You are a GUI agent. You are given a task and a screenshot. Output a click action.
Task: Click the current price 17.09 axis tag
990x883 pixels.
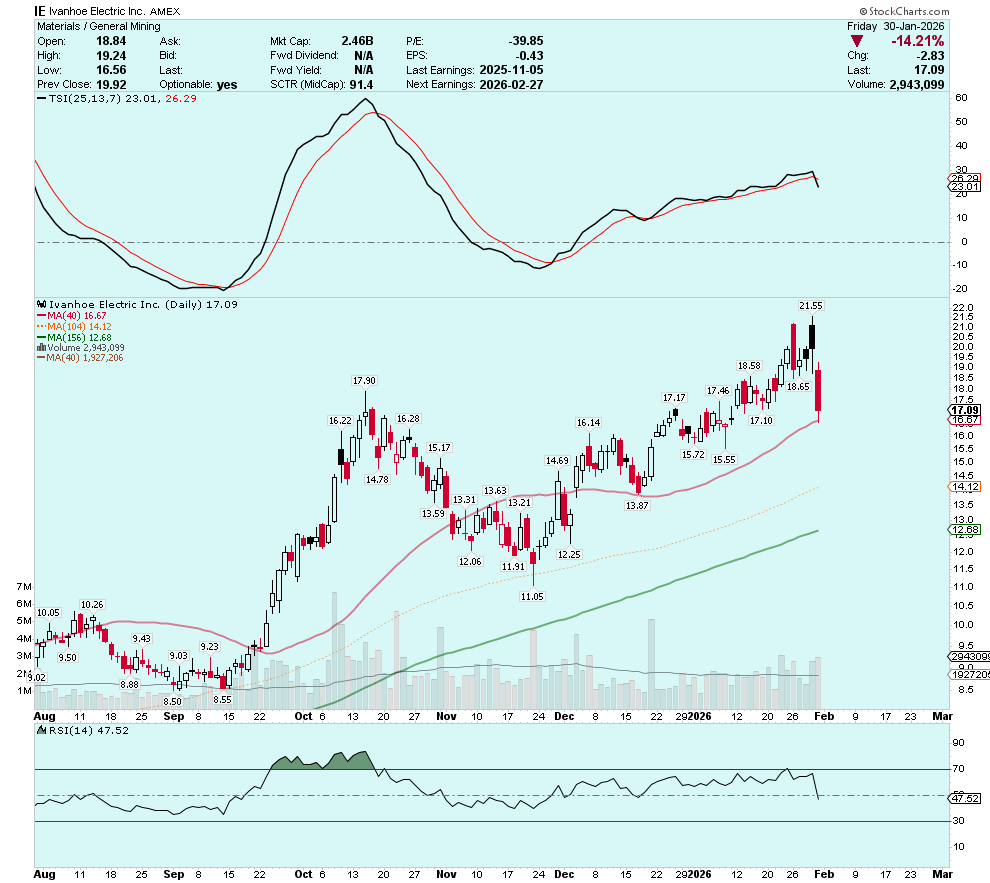point(967,410)
